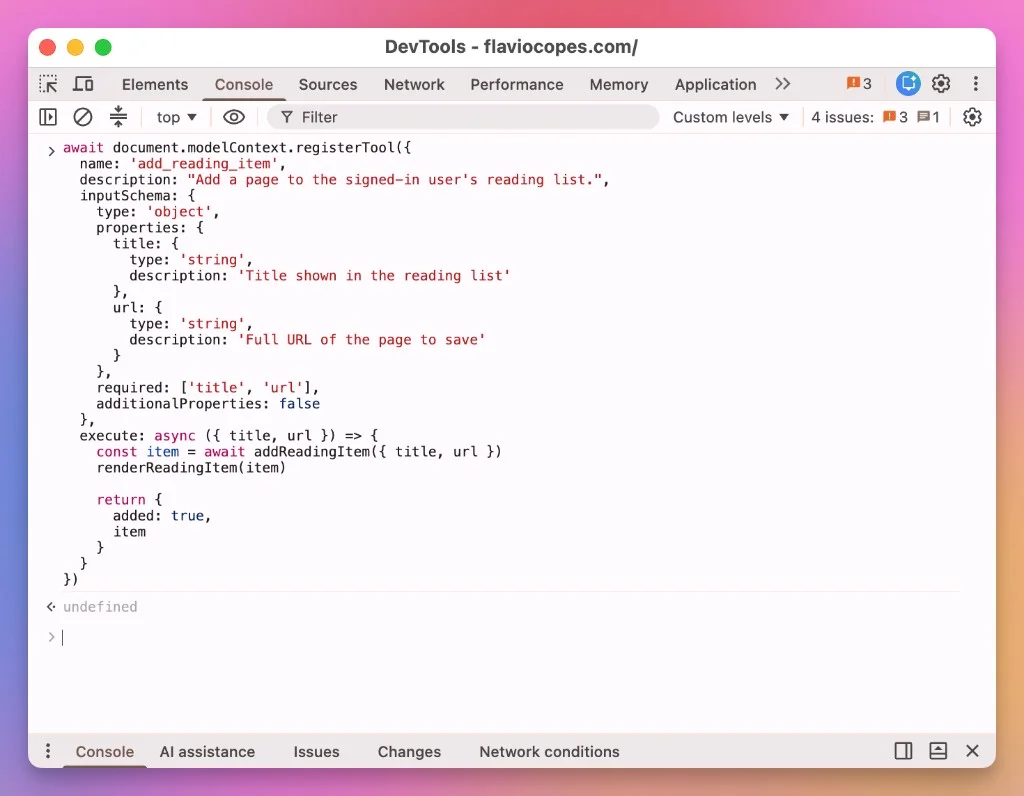Close the bottom drawer with X

[972, 751]
